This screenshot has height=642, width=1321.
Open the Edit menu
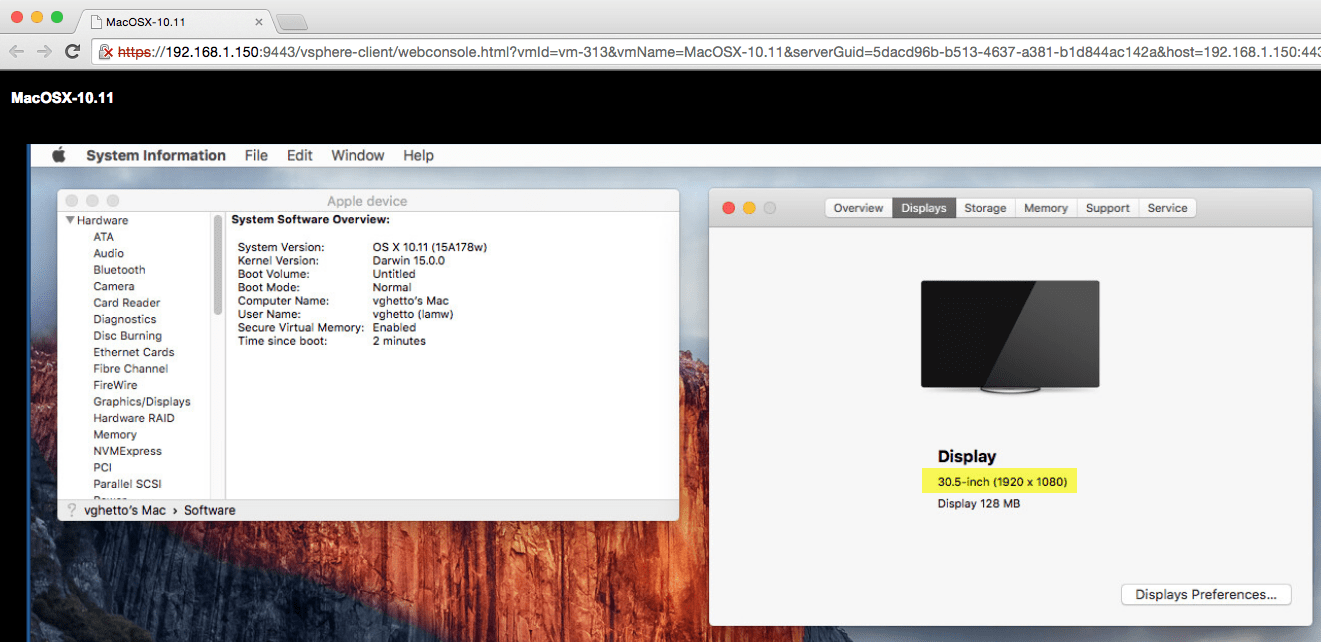point(299,155)
